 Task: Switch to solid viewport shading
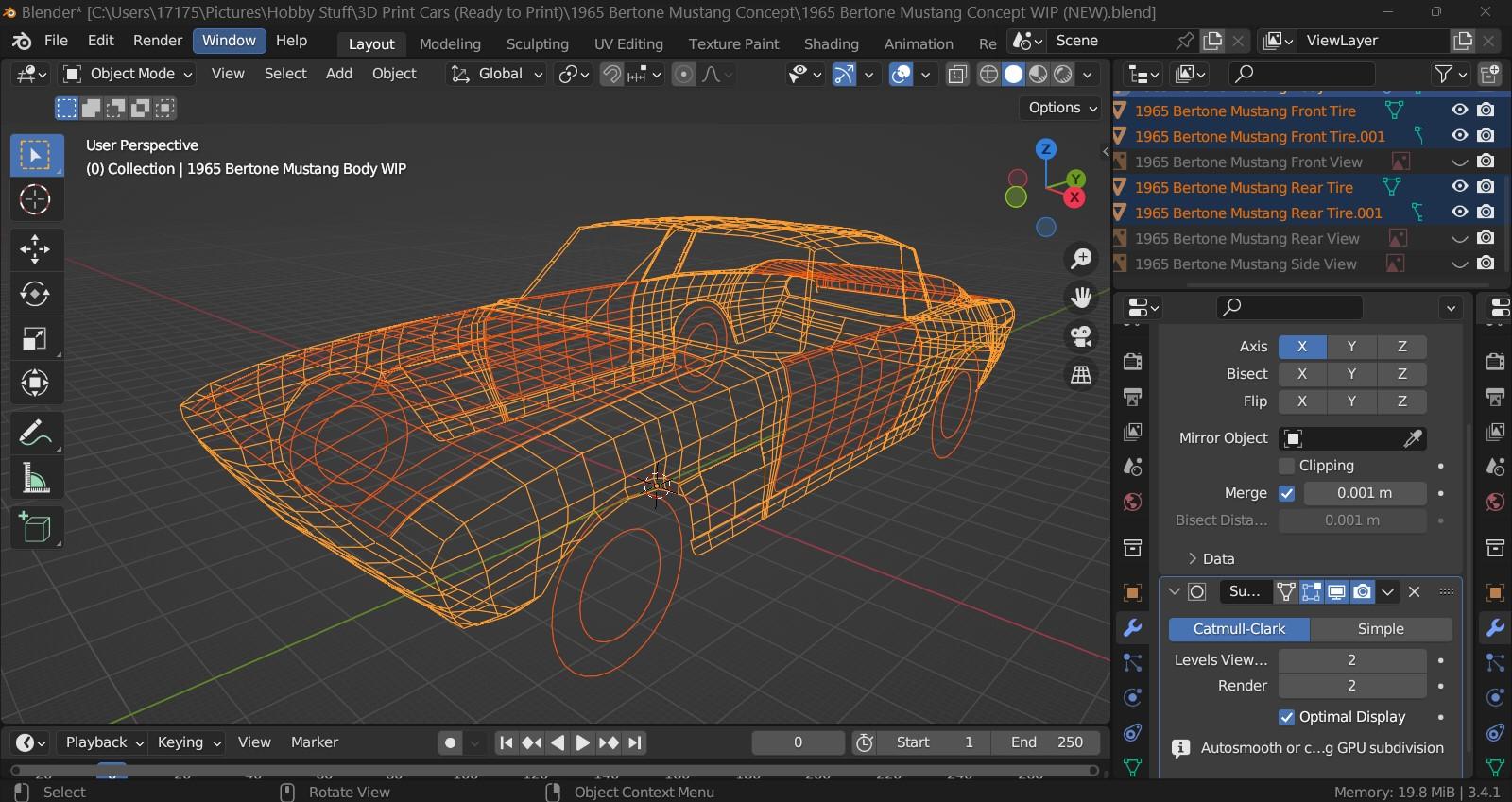[x=1013, y=74]
